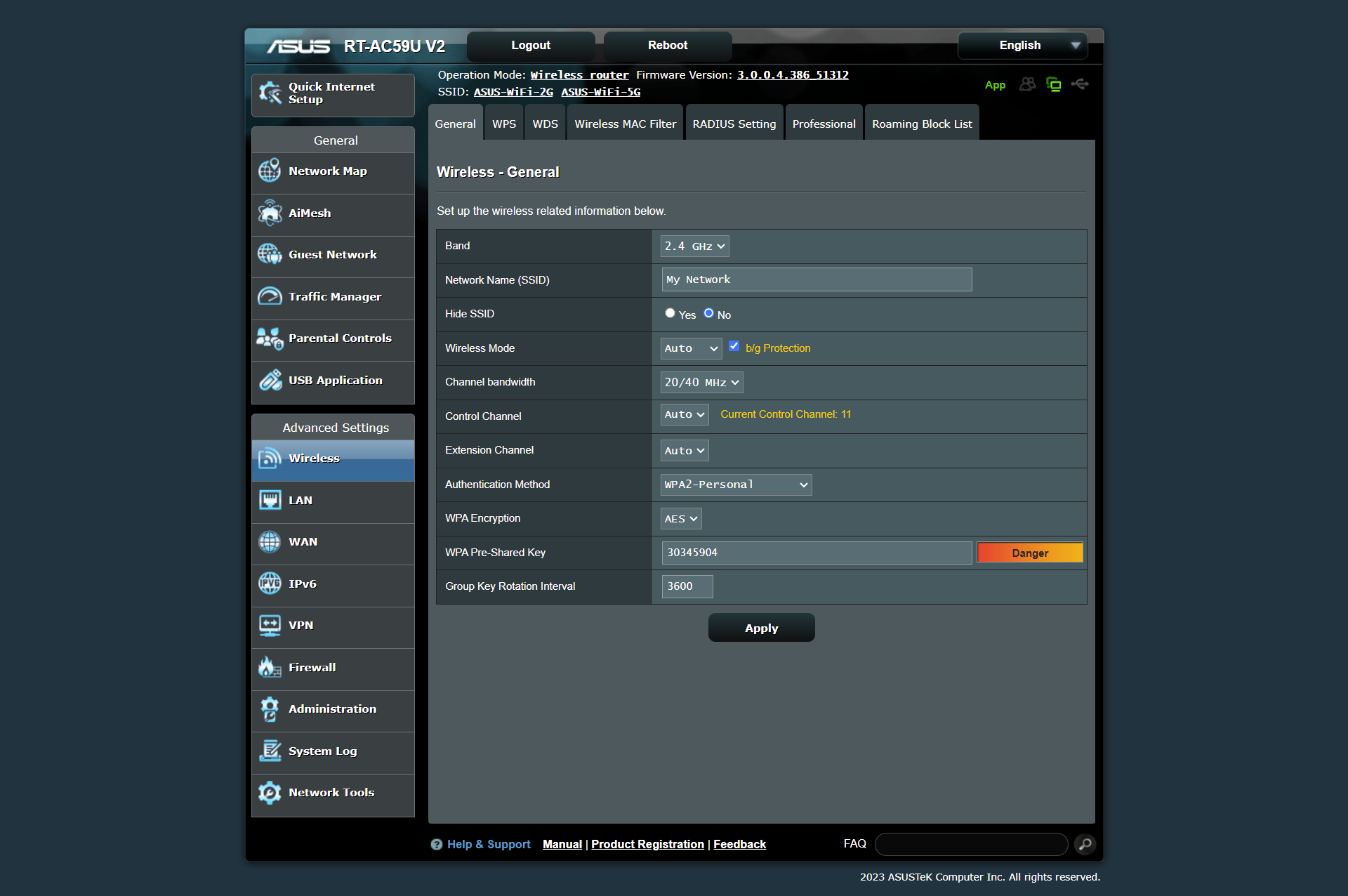Viewport: 1348px width, 896px height.
Task: Click the Wireless signal icon in sidebar
Action: [x=270, y=458]
